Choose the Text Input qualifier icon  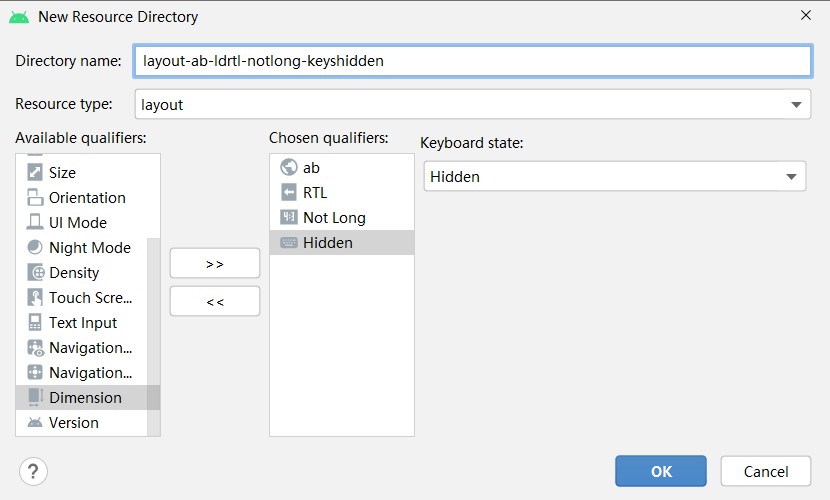35,322
